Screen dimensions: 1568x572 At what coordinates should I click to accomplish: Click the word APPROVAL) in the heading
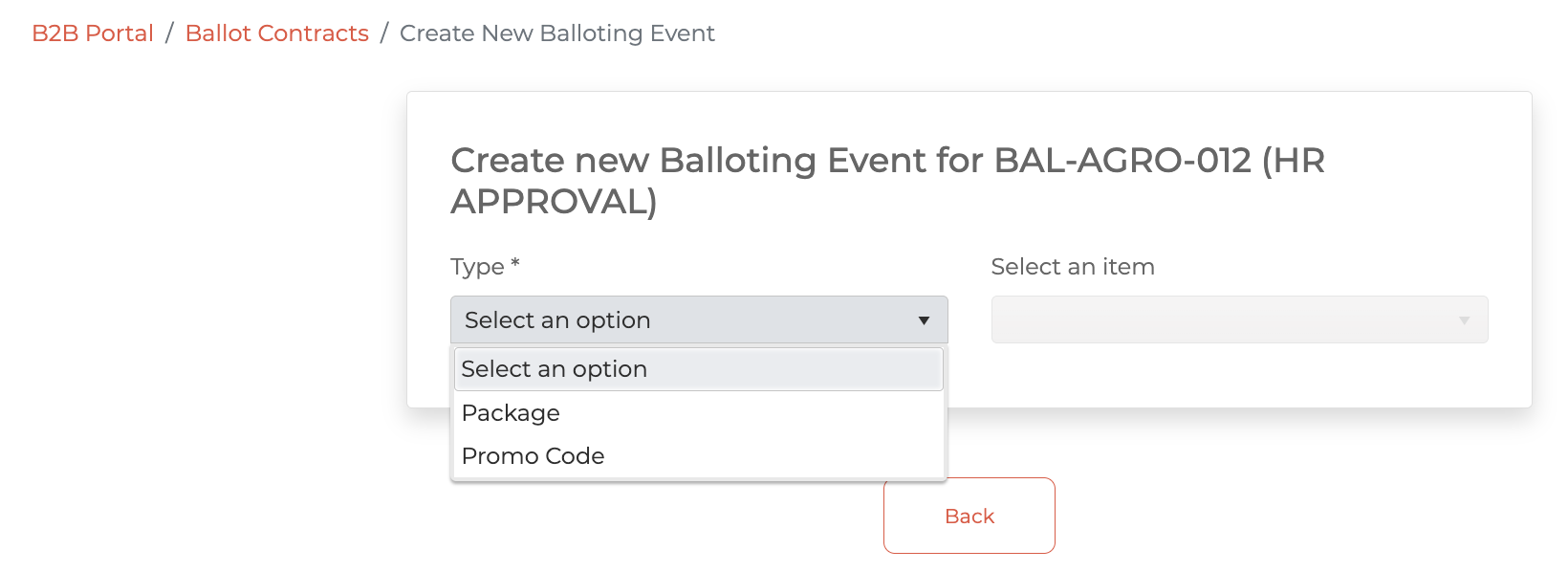tap(554, 202)
